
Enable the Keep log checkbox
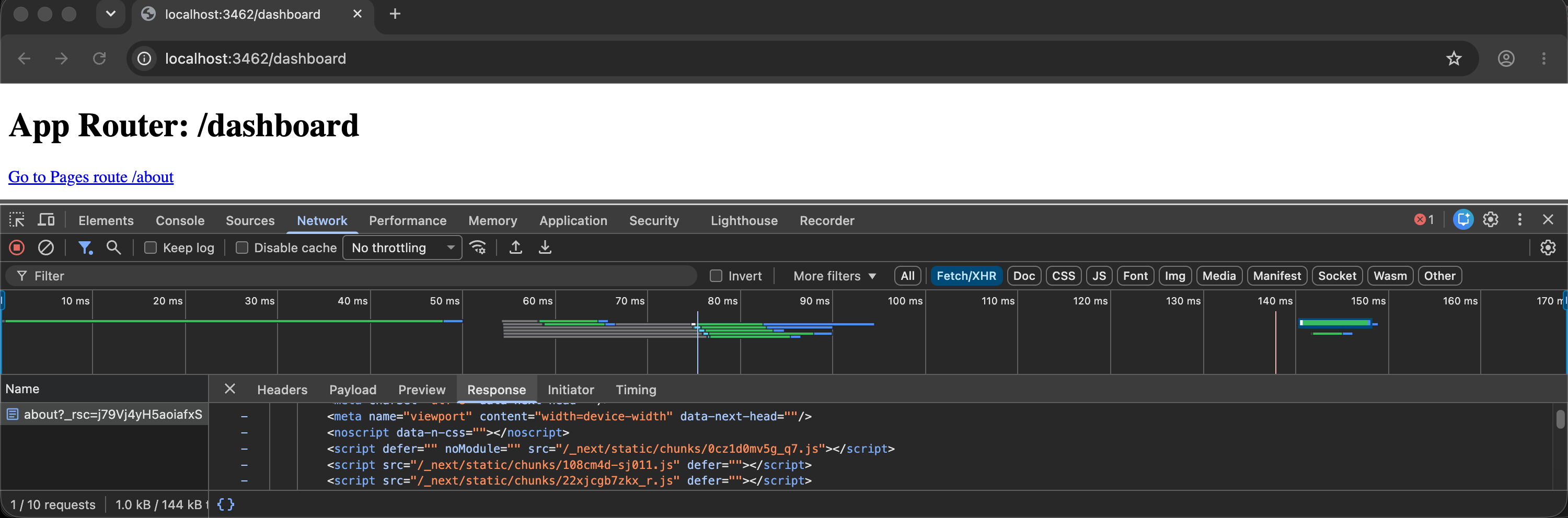[151, 248]
